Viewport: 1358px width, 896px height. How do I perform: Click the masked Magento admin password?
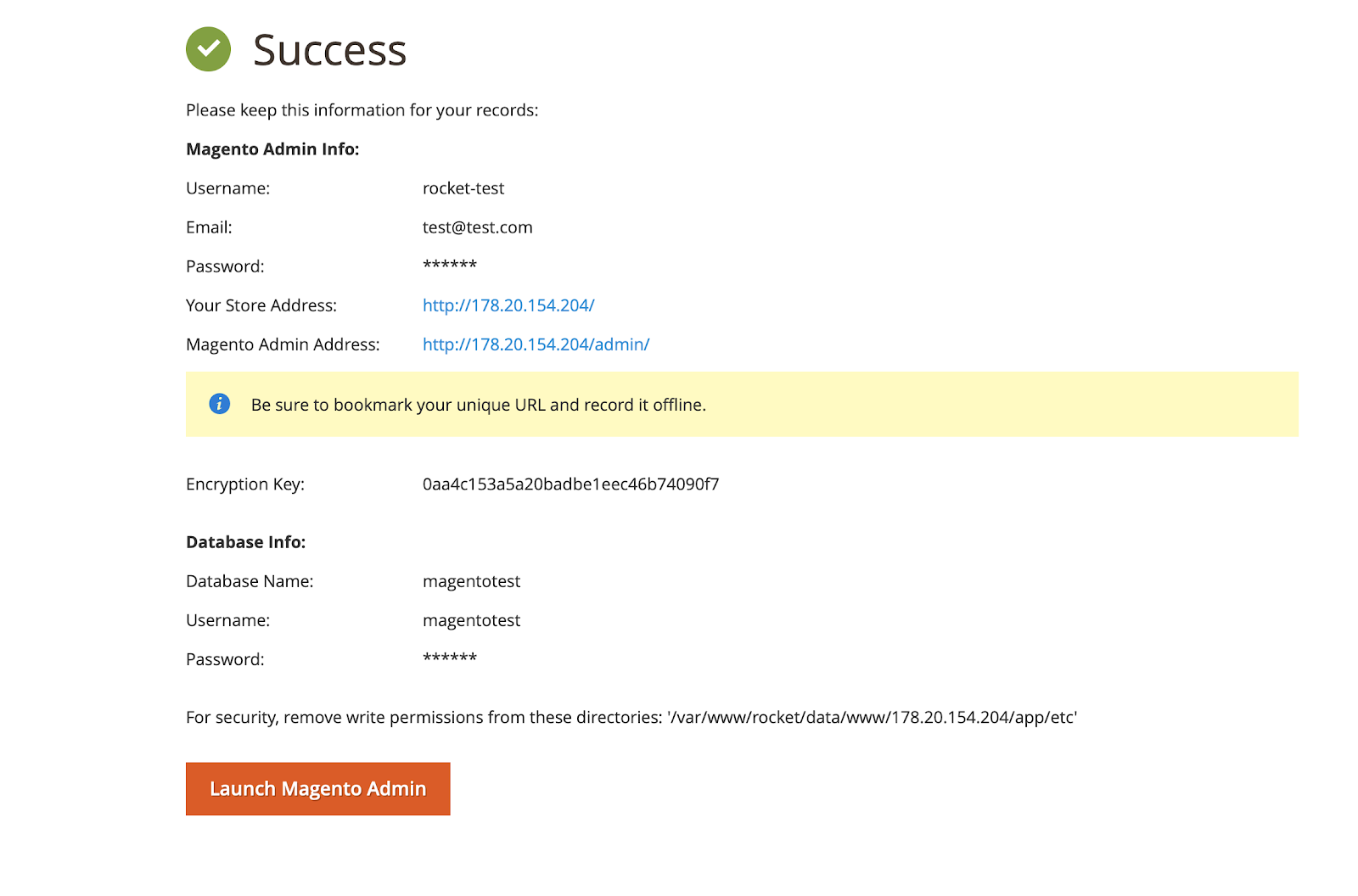(x=450, y=265)
